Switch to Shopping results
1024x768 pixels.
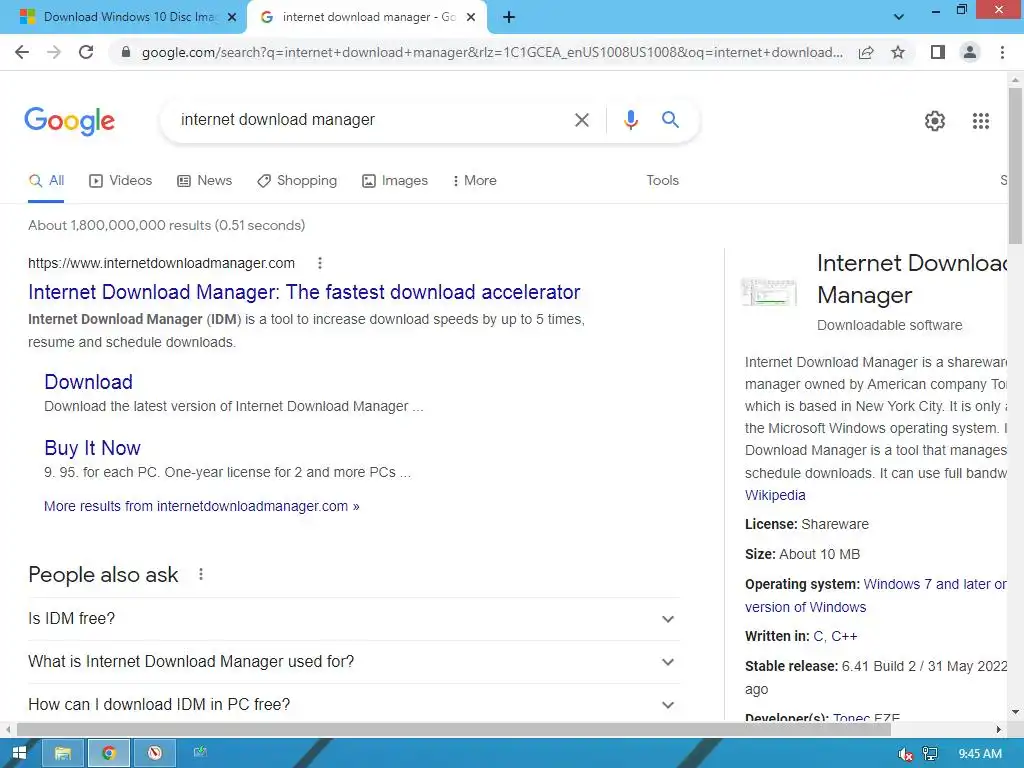pyautogui.click(x=297, y=181)
